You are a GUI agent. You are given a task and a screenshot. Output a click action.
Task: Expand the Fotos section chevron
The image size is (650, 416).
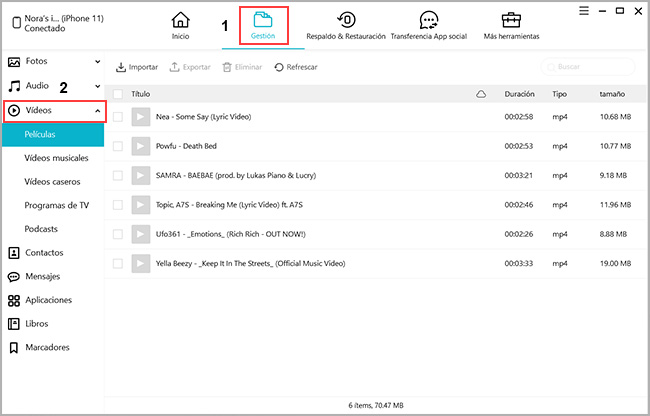[x=97, y=62]
